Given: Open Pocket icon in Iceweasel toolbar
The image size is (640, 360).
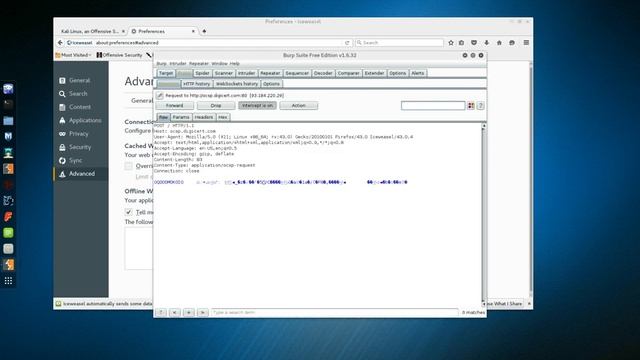Looking at the screenshot, I should coord(474,42).
